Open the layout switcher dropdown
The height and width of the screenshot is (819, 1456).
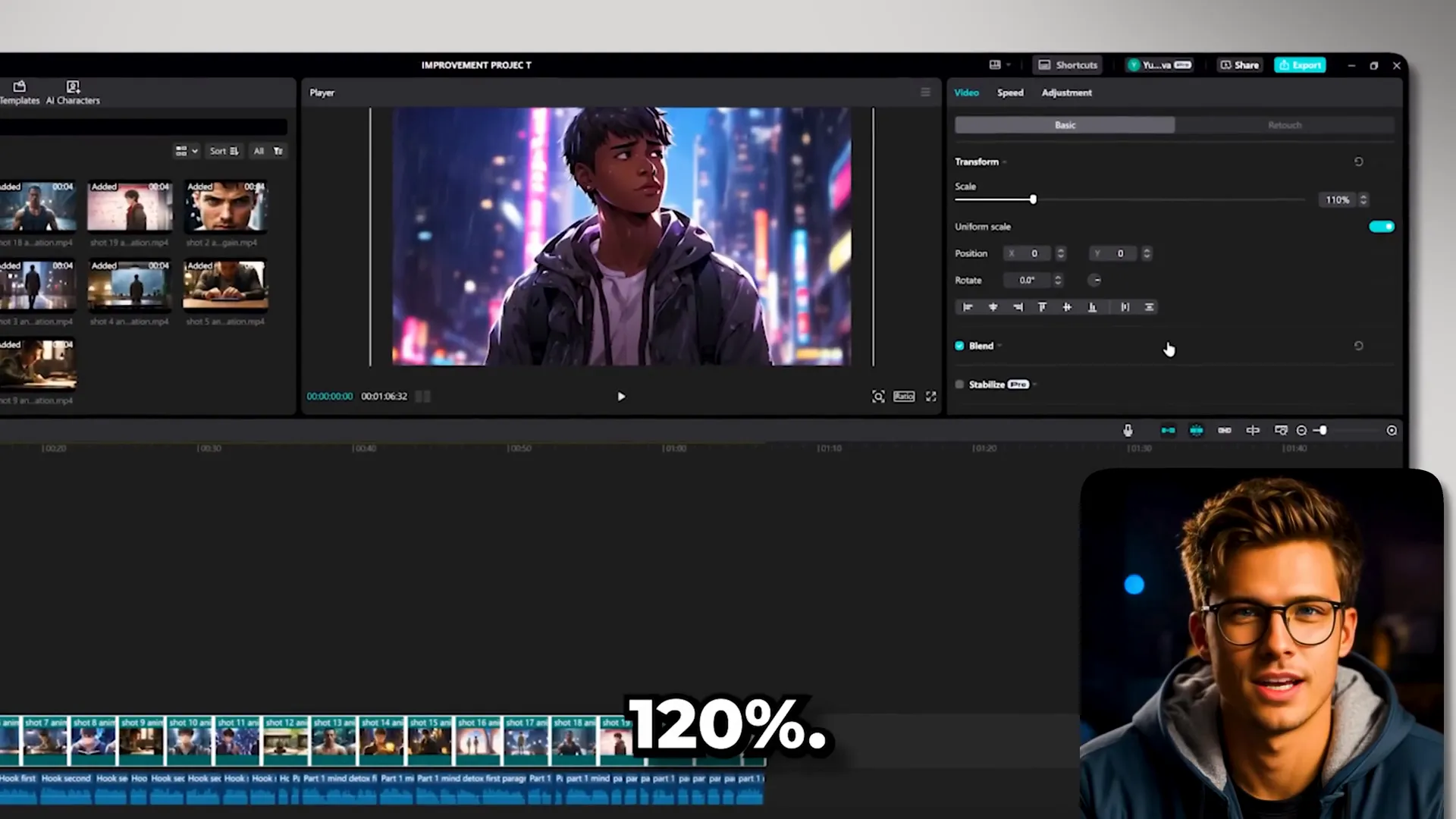(1000, 65)
